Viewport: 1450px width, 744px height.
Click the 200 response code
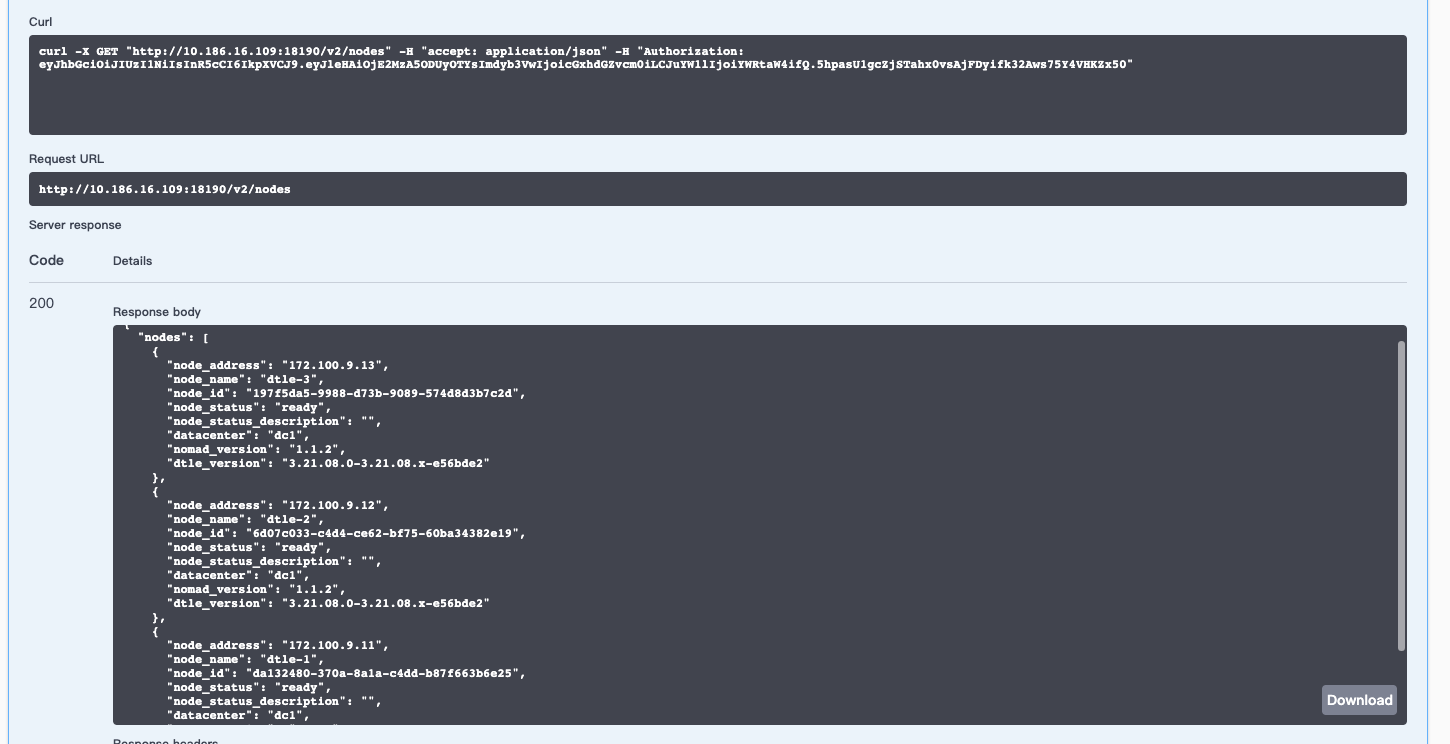point(41,302)
